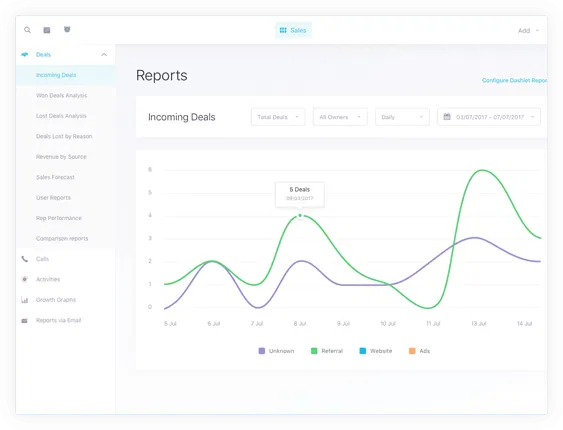Screen dimensions: 563x430
Task: Collapse the Deals section chevron
Action: tap(104, 55)
